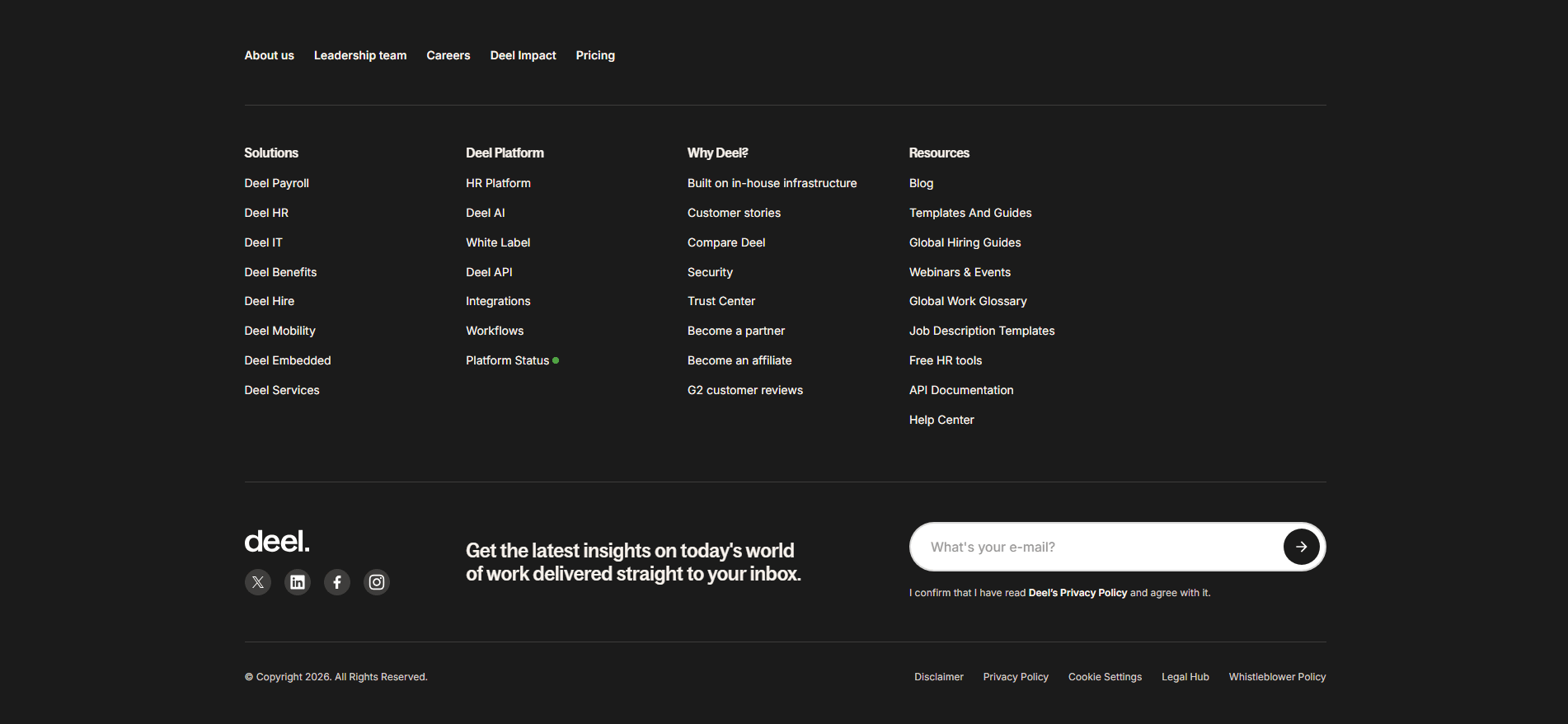View G2 customer reviews
Screen dimensions: 1568x724
pos(745,390)
